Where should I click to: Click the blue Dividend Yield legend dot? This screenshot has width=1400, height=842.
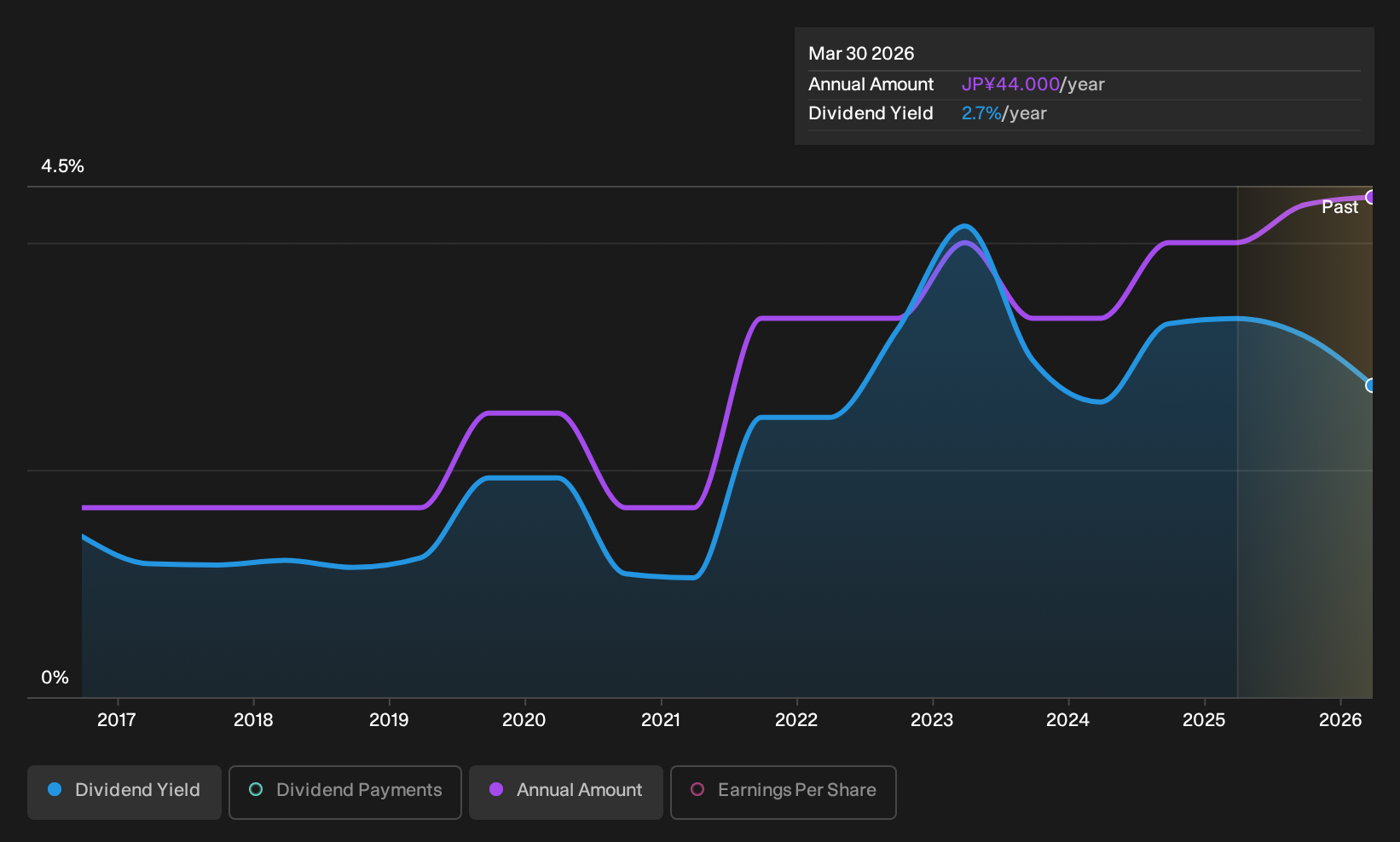tap(55, 789)
